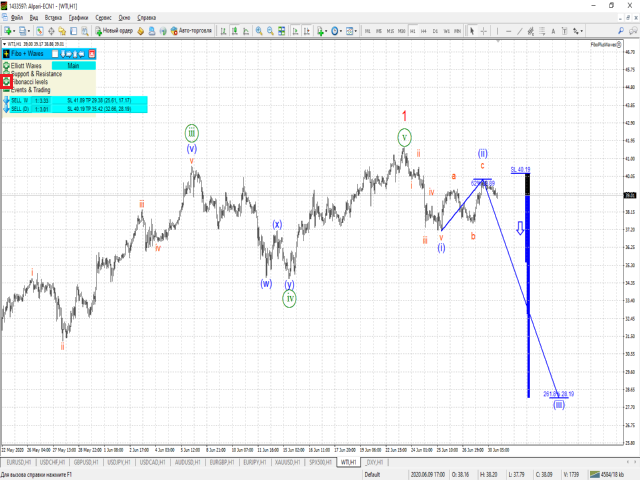
Task: Click the SELL W signal row
Action: (75, 100)
